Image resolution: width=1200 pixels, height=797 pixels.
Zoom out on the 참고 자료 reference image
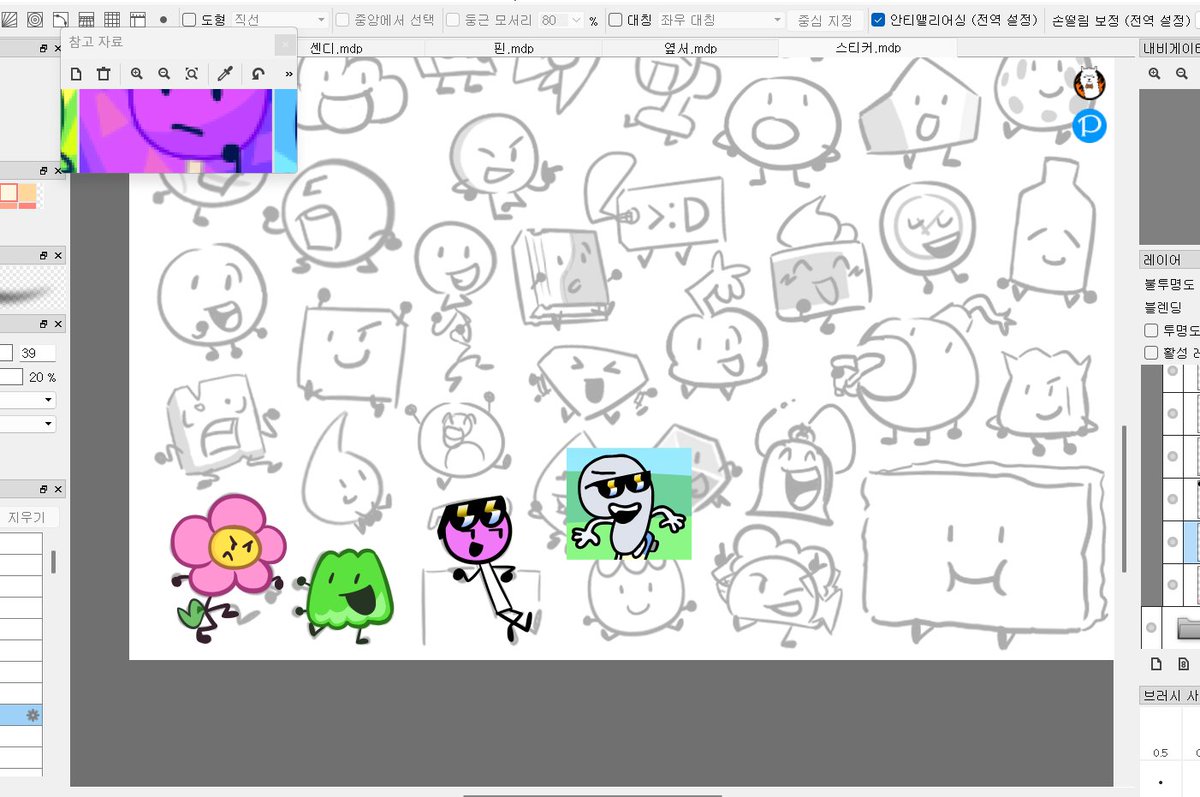tap(164, 73)
